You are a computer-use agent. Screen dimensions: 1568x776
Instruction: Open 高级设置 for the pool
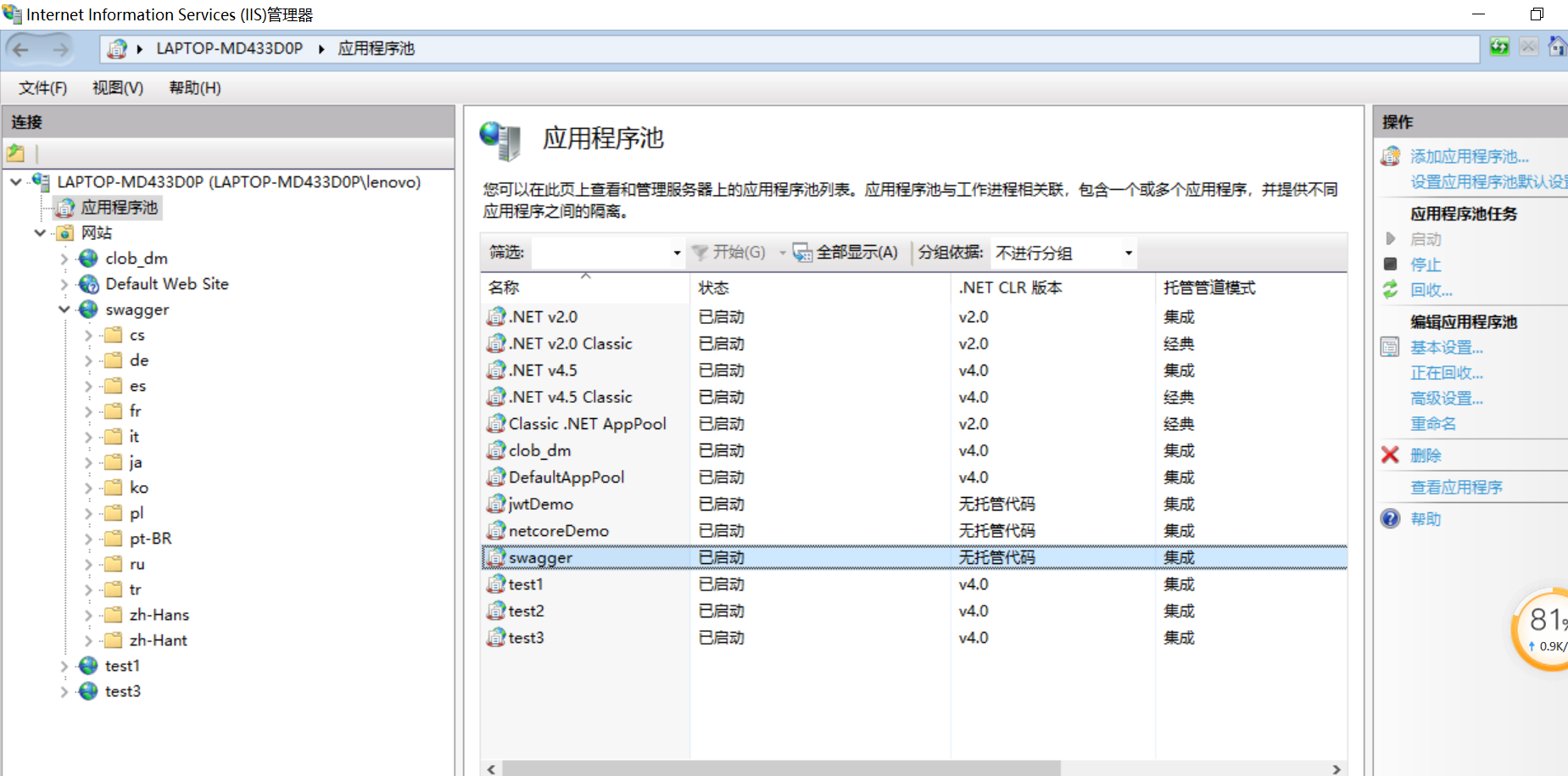tap(1447, 398)
